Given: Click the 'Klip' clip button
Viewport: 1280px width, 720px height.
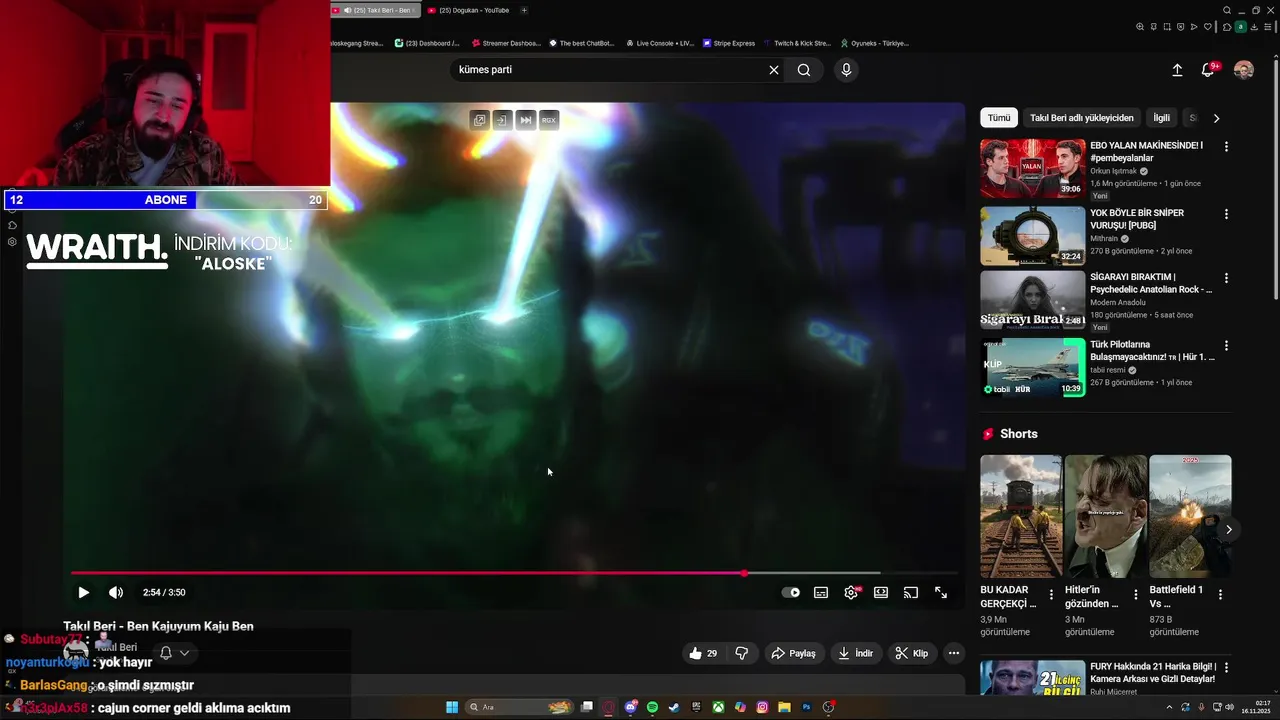Looking at the screenshot, I should (911, 653).
